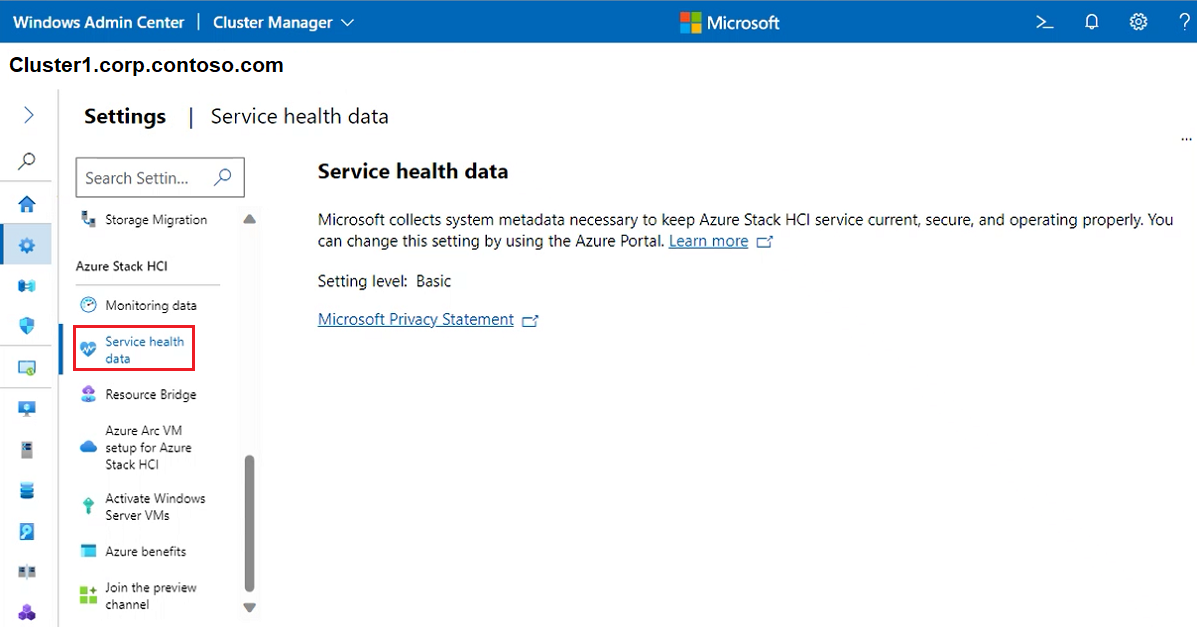
Task: Open global settings gear in top bar
Action: 1138,21
